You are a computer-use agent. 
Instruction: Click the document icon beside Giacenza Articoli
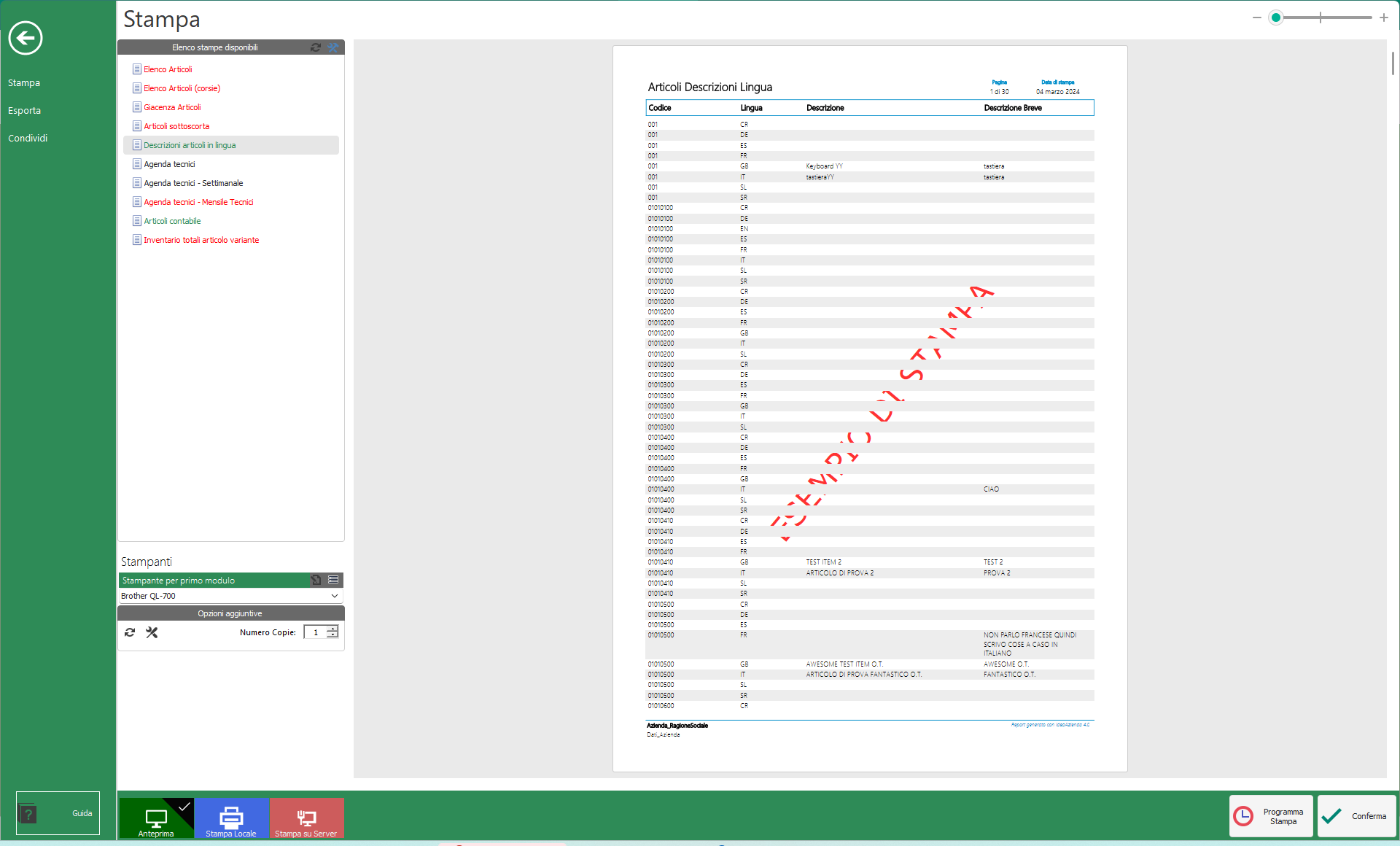pos(137,107)
